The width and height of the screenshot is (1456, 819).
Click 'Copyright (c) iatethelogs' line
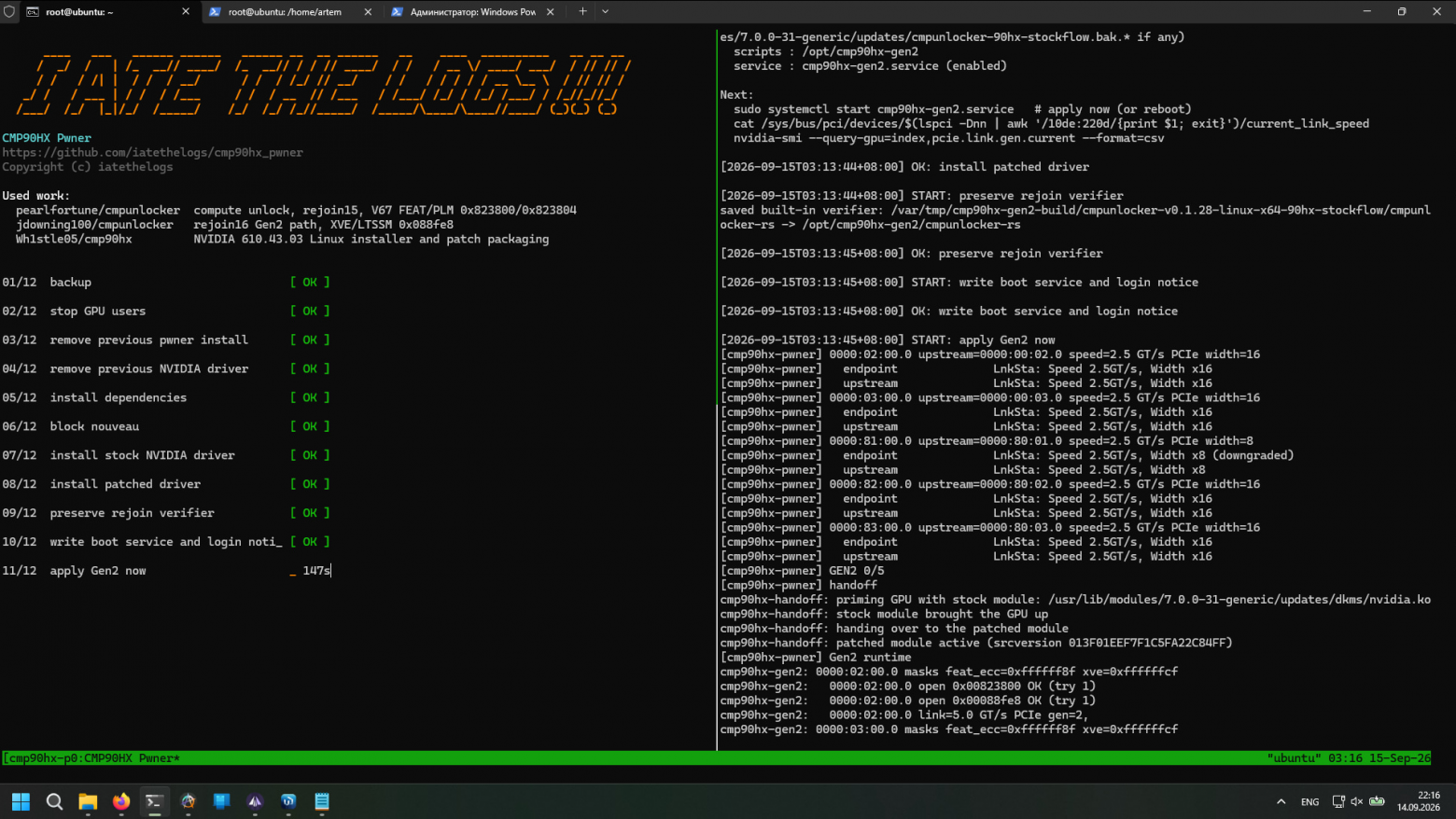click(88, 167)
